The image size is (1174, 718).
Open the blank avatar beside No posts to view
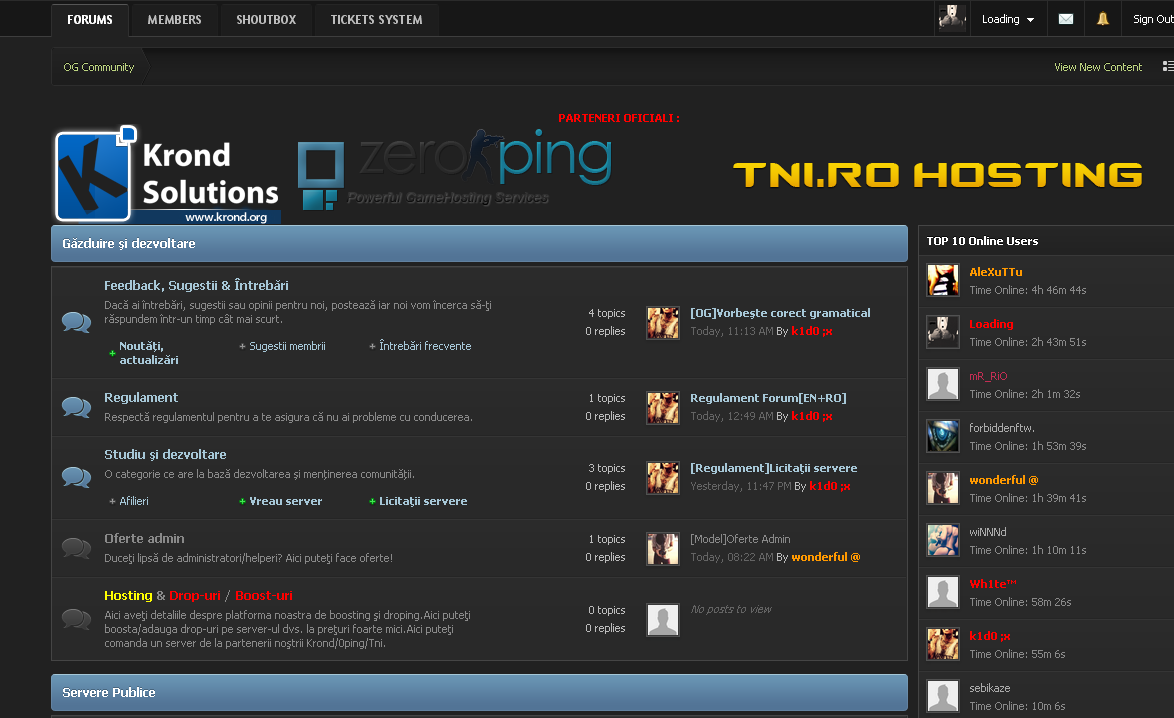[663, 620]
